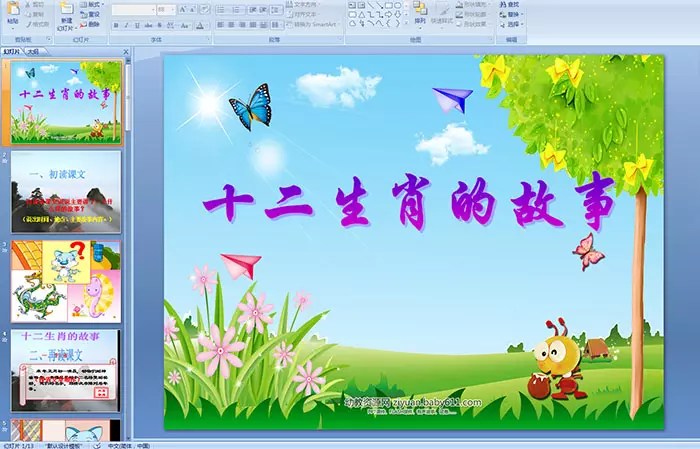Select slide 3 animals thumbnail
The height and width of the screenshot is (449, 700).
click(66, 281)
